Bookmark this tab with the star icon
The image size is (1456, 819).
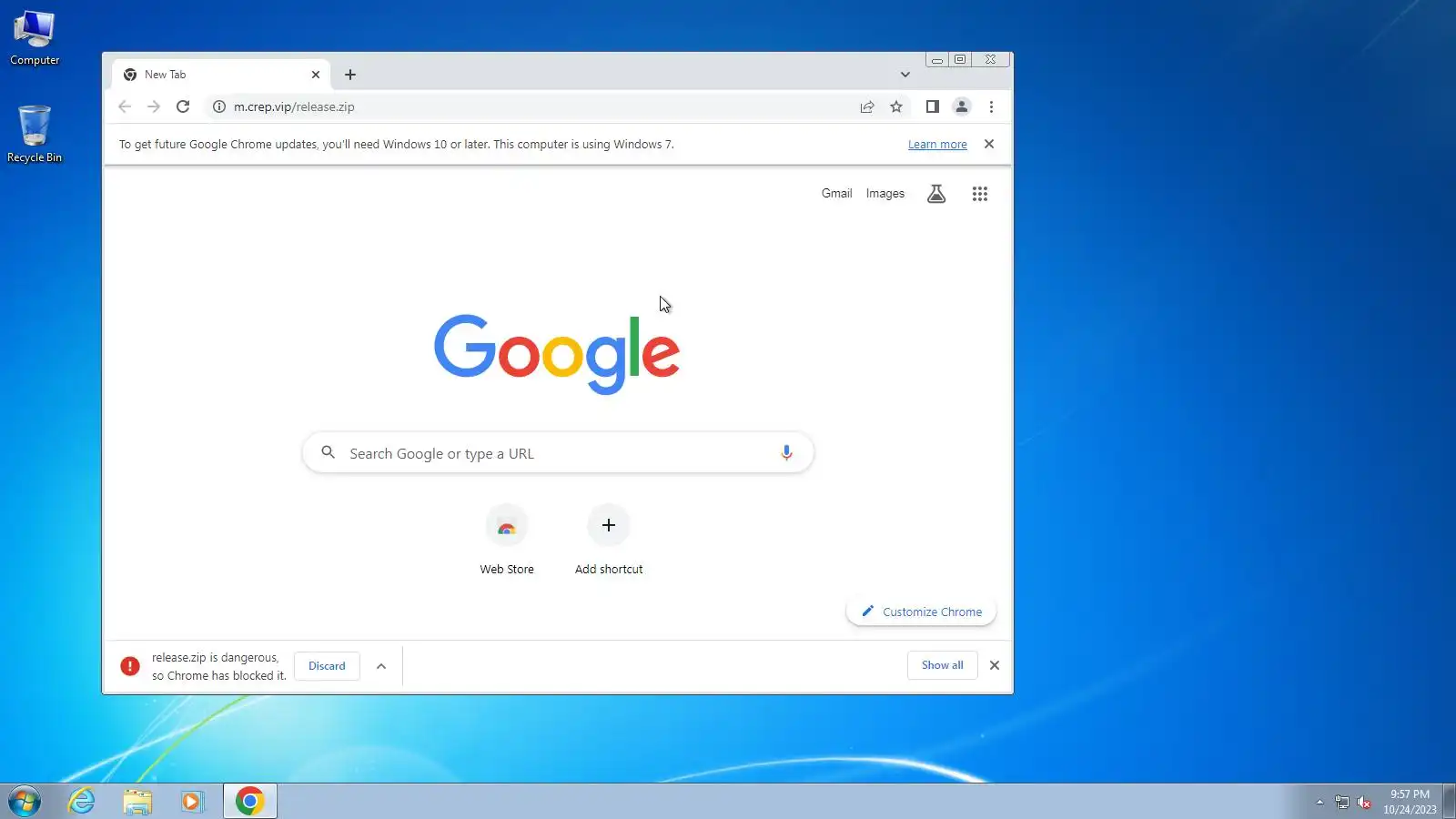896,106
